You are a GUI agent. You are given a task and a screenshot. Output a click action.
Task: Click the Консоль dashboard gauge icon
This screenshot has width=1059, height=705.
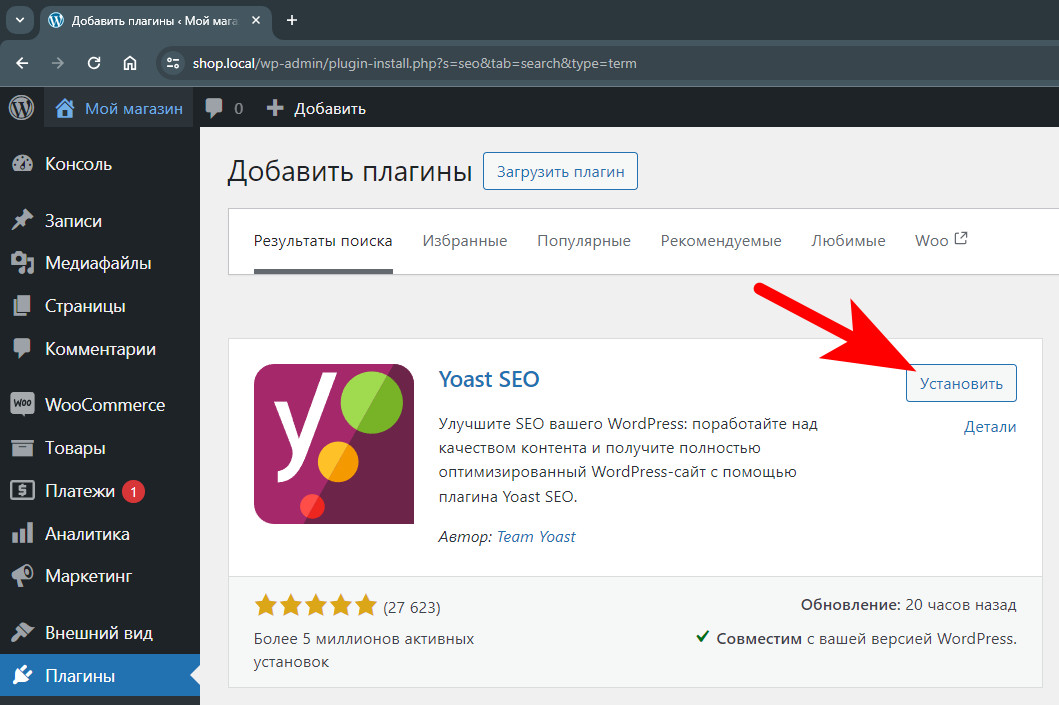click(22, 164)
